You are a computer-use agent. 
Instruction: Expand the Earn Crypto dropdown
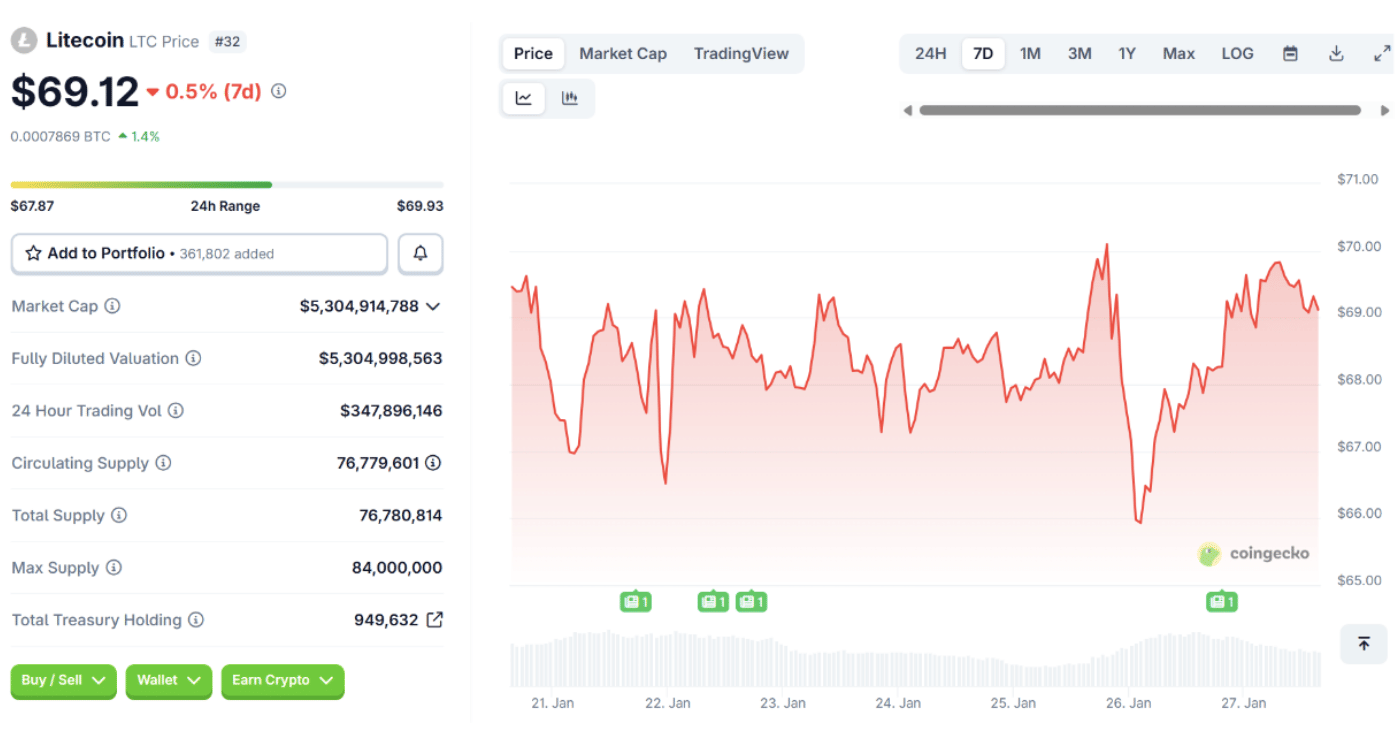282,681
